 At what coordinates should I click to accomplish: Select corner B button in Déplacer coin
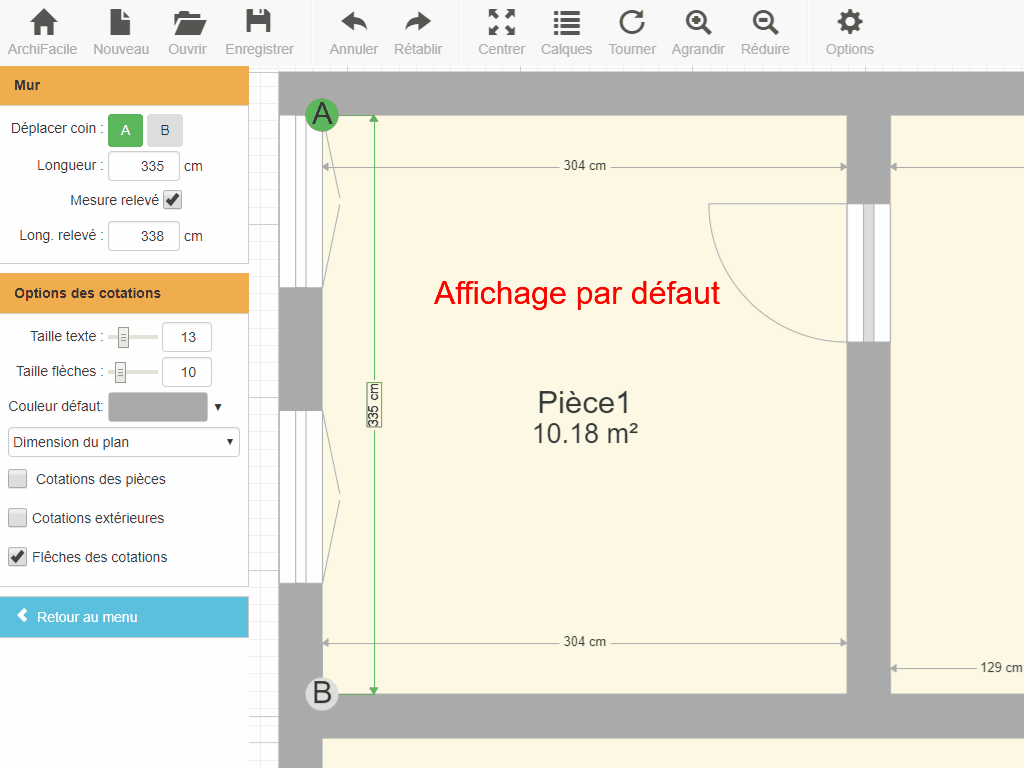pyautogui.click(x=165, y=130)
